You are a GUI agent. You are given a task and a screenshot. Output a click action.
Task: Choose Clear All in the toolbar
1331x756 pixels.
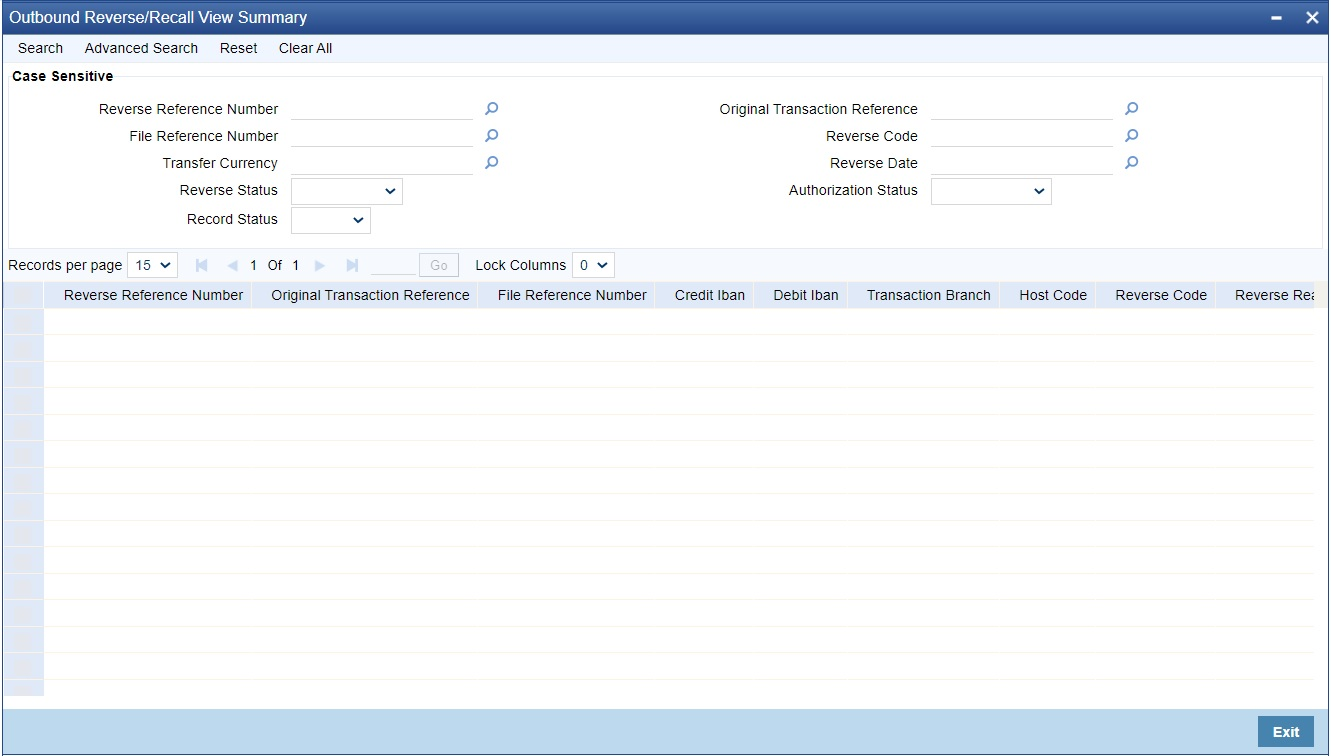point(306,48)
